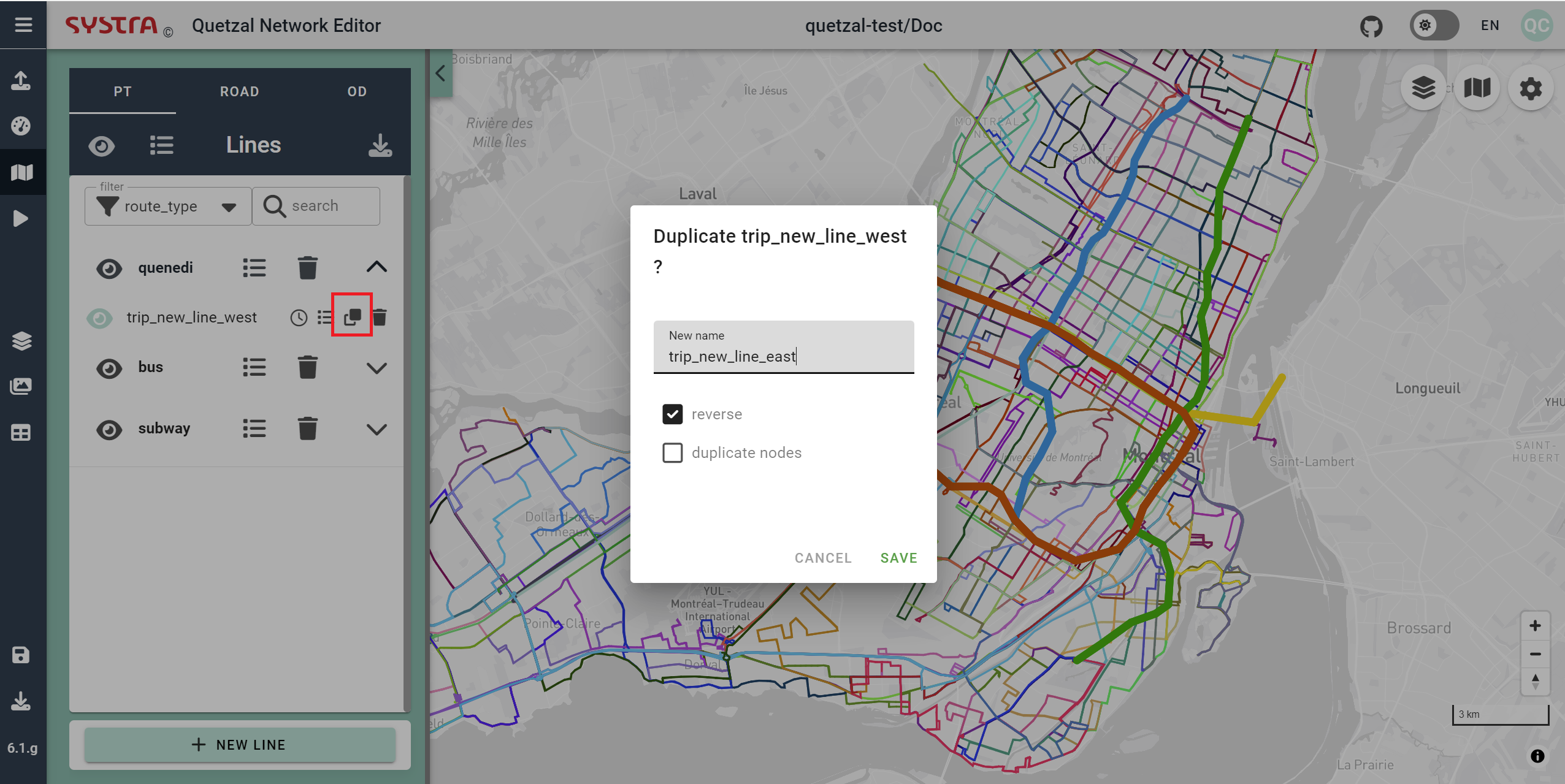
Task: Open the map page in left sidebar
Action: pos(21,172)
